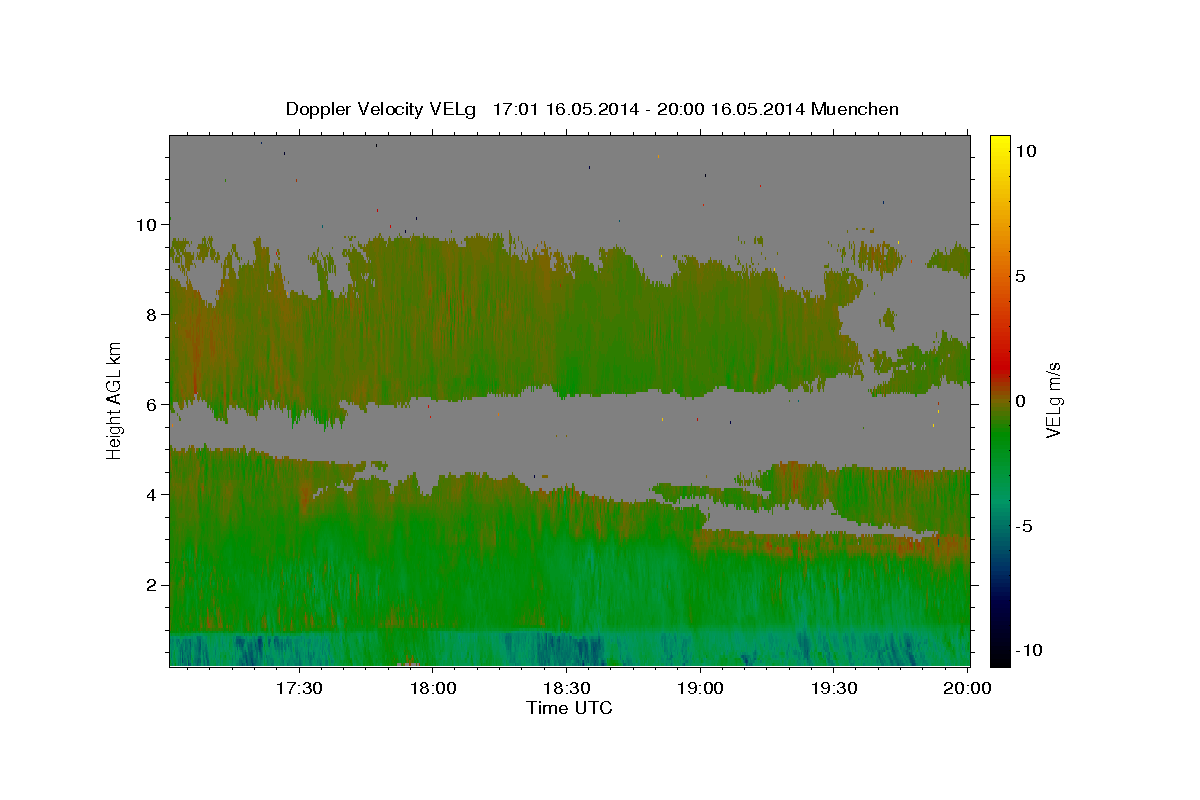Viewport: 1200px width, 800px height.
Task: Click the height axis label 4
Action: (152, 495)
